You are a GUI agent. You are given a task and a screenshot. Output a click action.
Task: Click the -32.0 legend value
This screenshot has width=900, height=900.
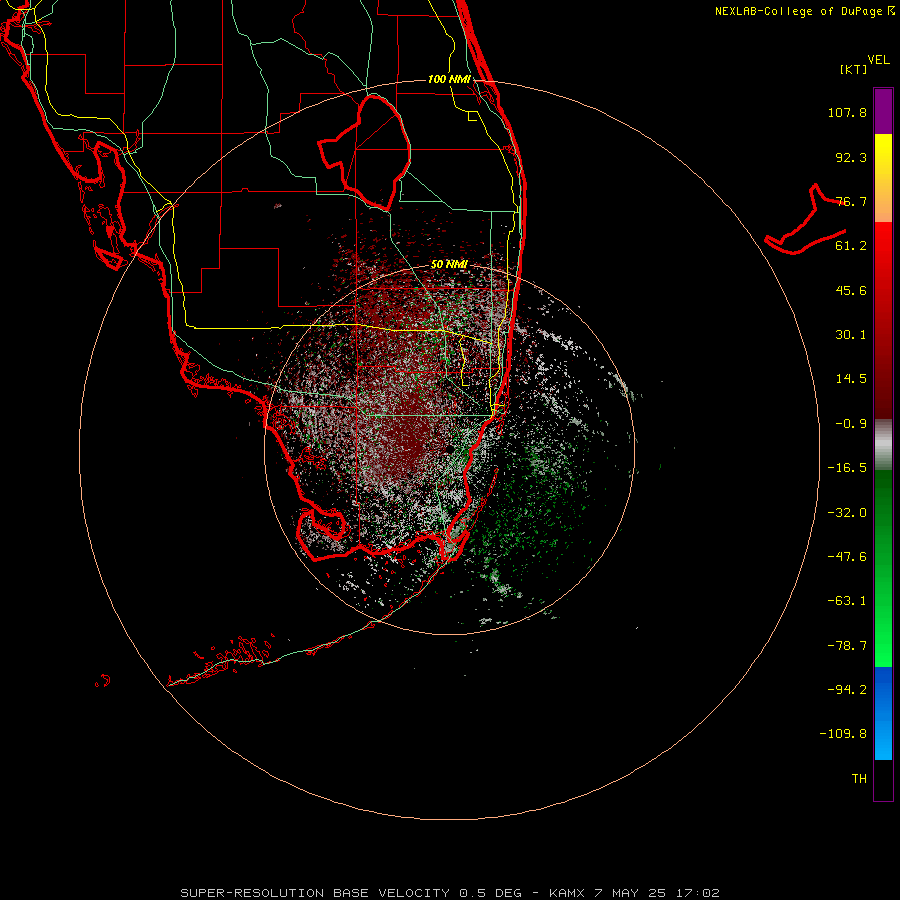point(847,513)
